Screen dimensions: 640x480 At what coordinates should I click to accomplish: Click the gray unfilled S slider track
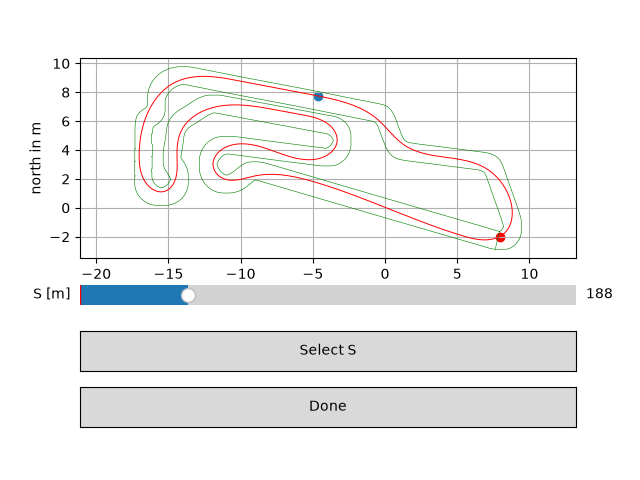[382, 295]
